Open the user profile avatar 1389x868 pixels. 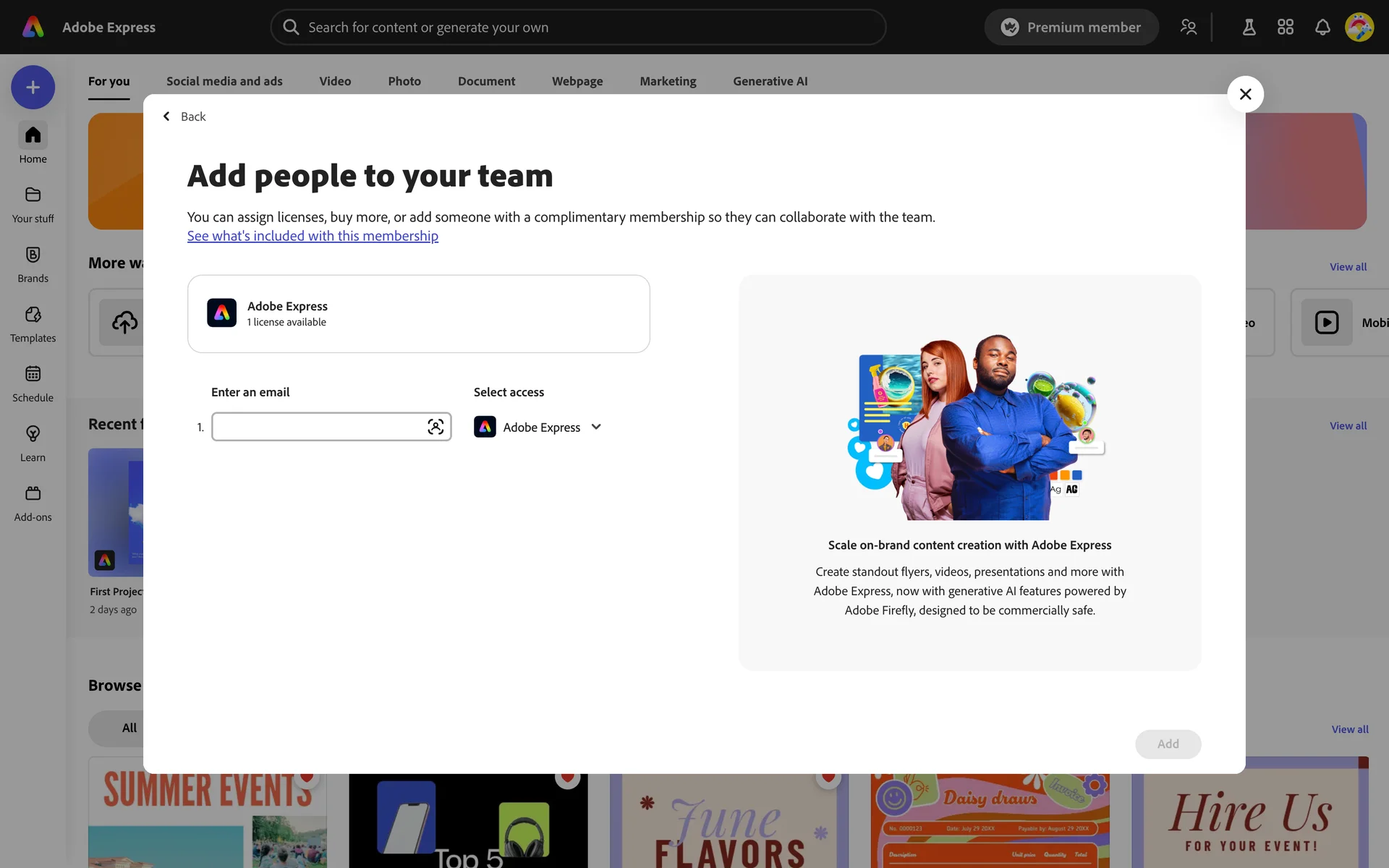click(x=1359, y=27)
